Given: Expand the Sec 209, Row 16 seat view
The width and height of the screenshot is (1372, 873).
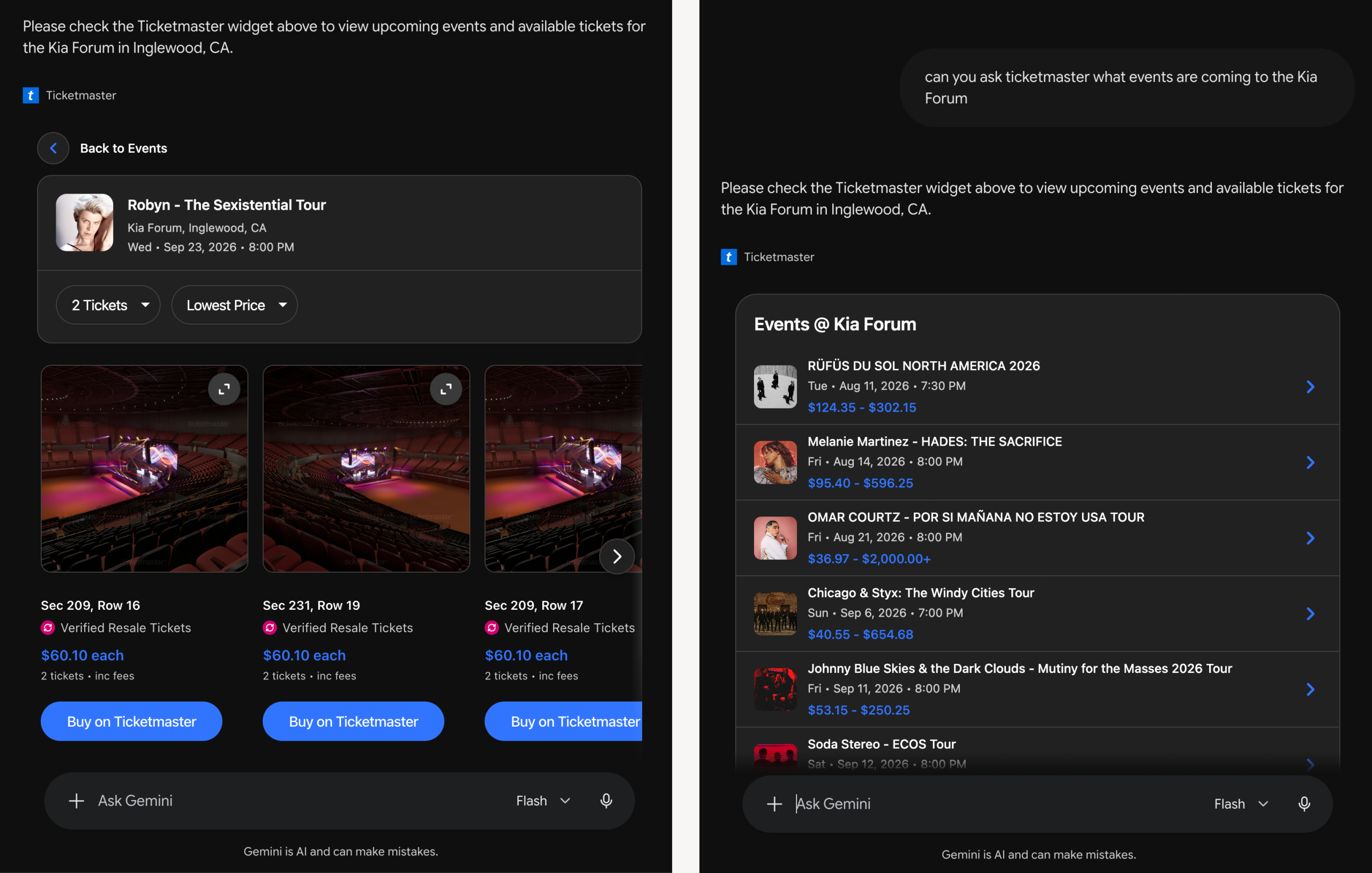Looking at the screenshot, I should [x=224, y=389].
